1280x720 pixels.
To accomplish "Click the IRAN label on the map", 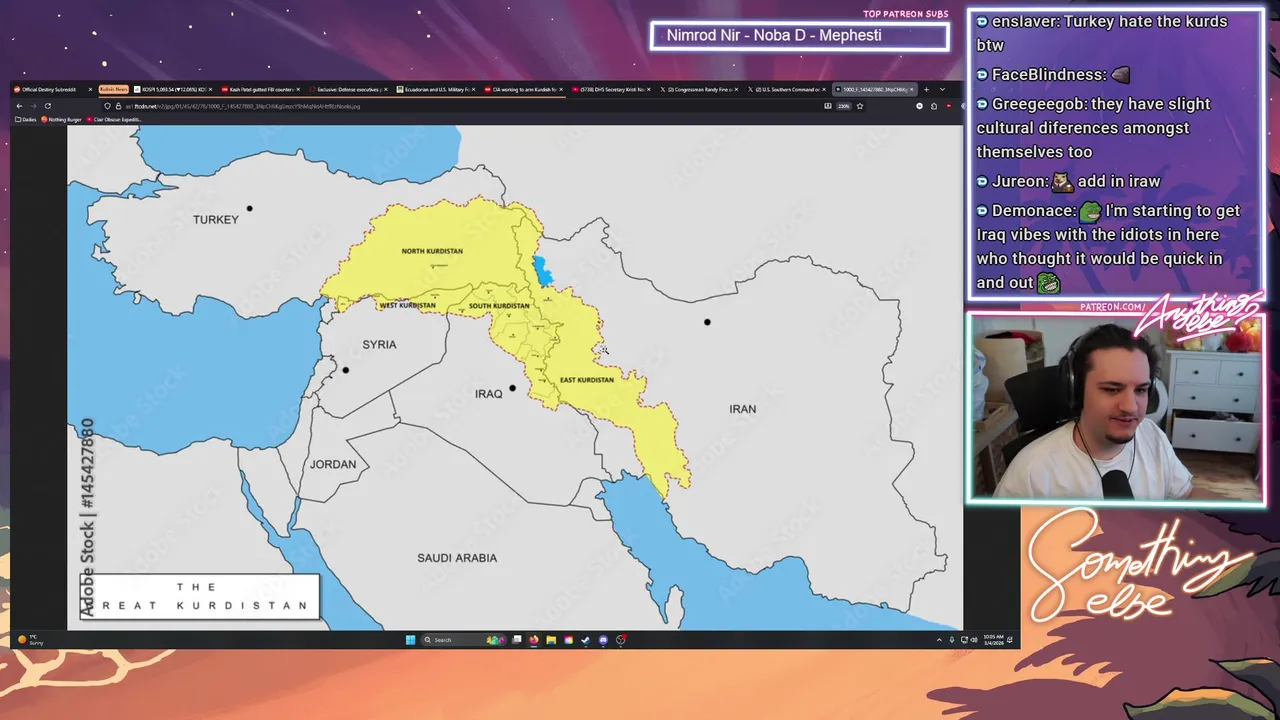I will pos(743,409).
